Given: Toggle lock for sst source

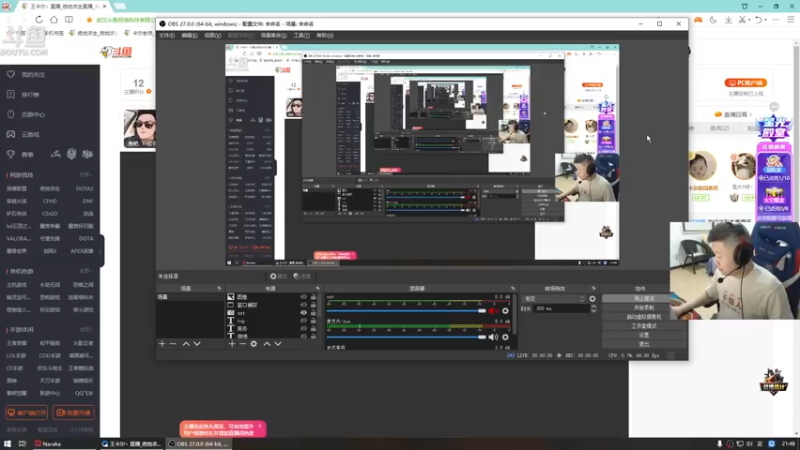Looking at the screenshot, I should click(x=313, y=313).
